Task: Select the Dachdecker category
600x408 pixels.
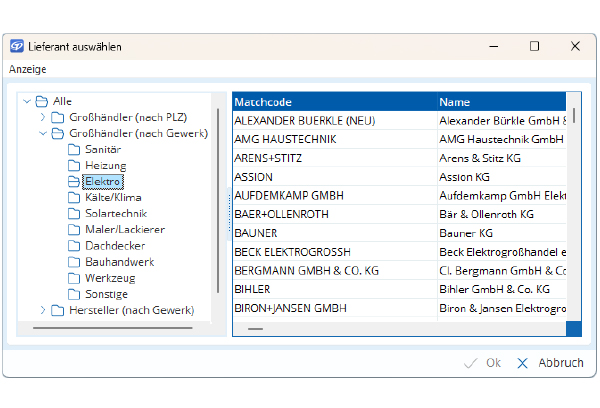Action: pyautogui.click(x=115, y=246)
